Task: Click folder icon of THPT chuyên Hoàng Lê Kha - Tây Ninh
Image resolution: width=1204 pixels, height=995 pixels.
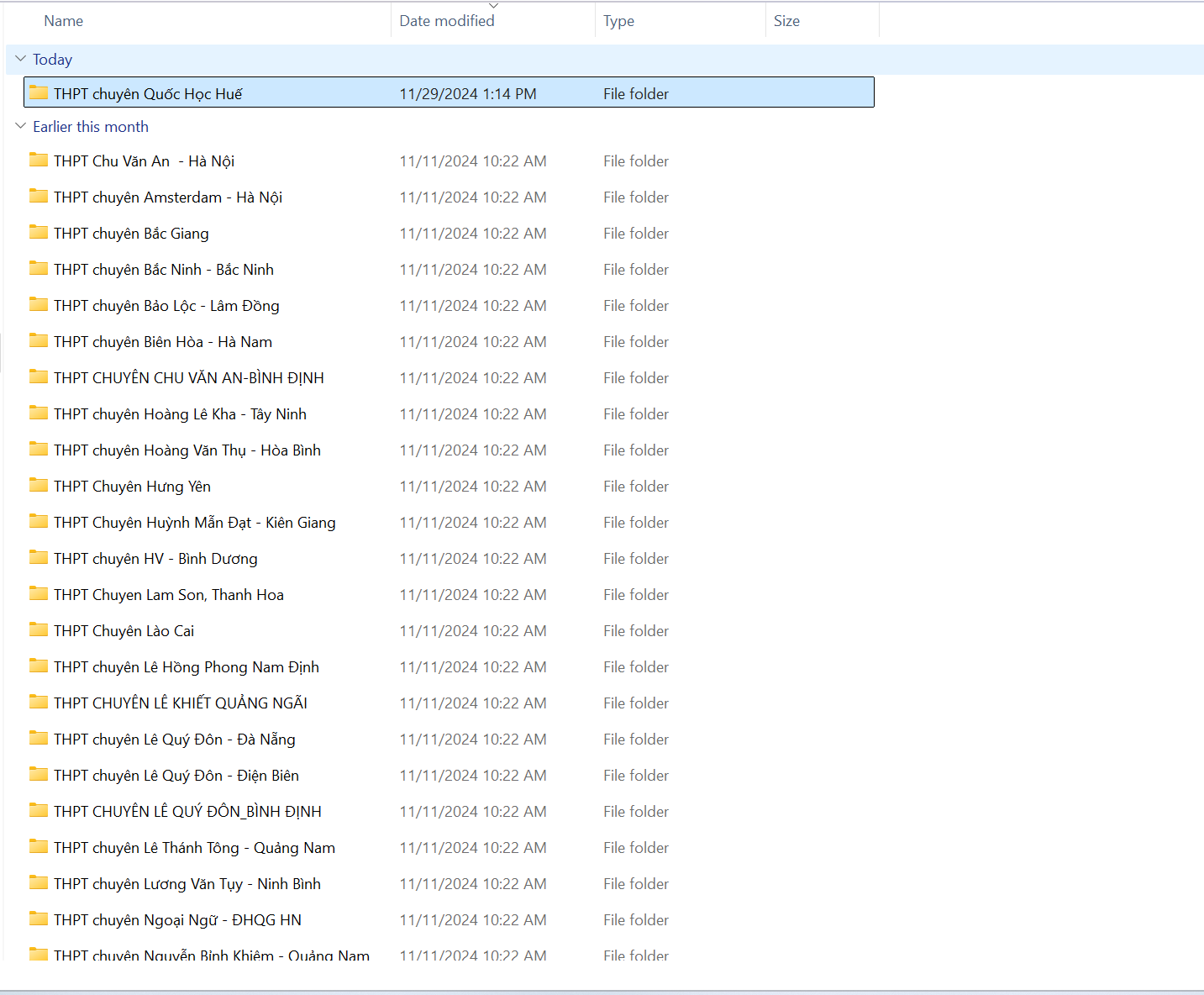Action: coord(39,413)
